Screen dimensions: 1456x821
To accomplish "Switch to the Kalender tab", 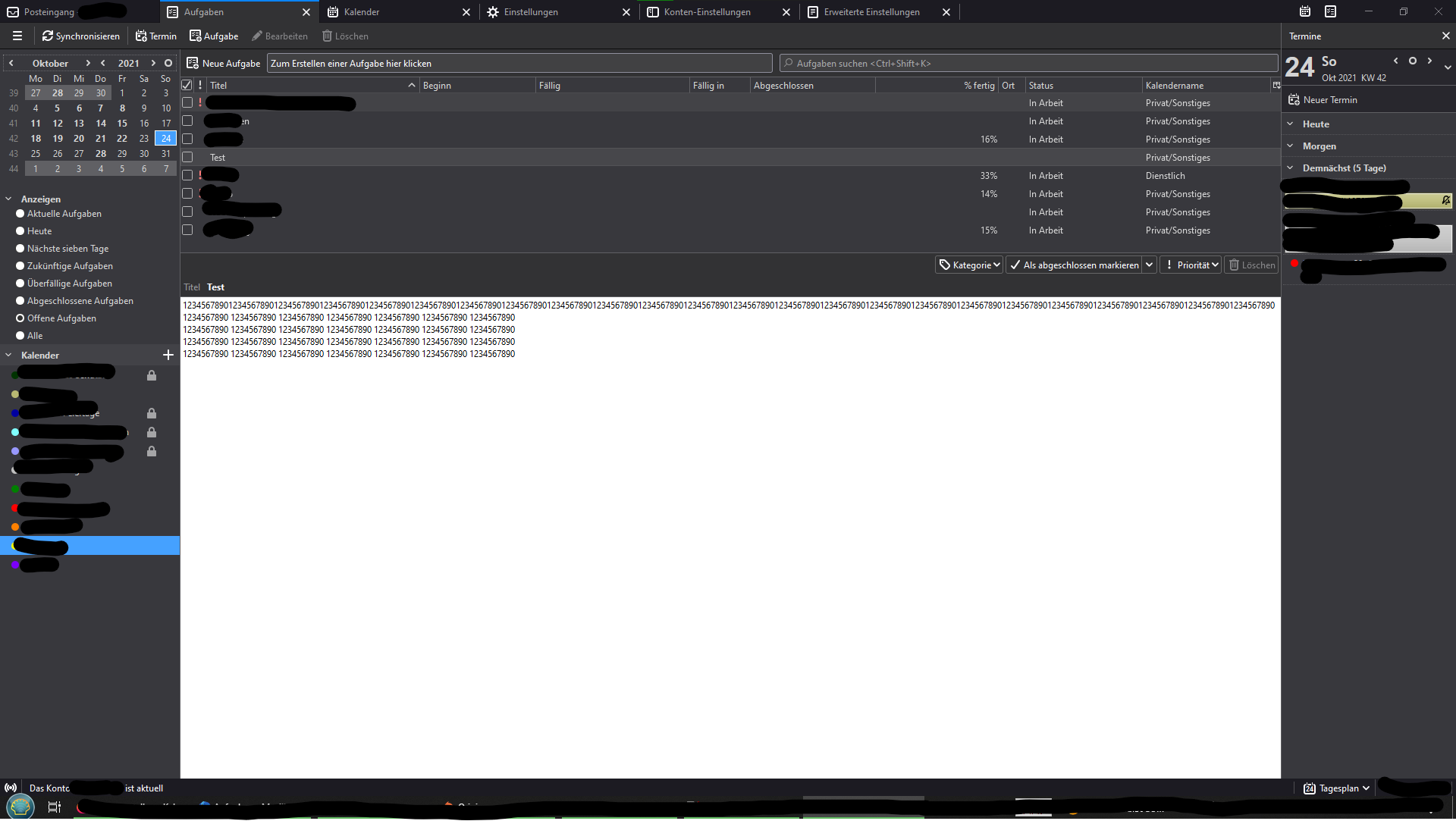I will 362,12.
